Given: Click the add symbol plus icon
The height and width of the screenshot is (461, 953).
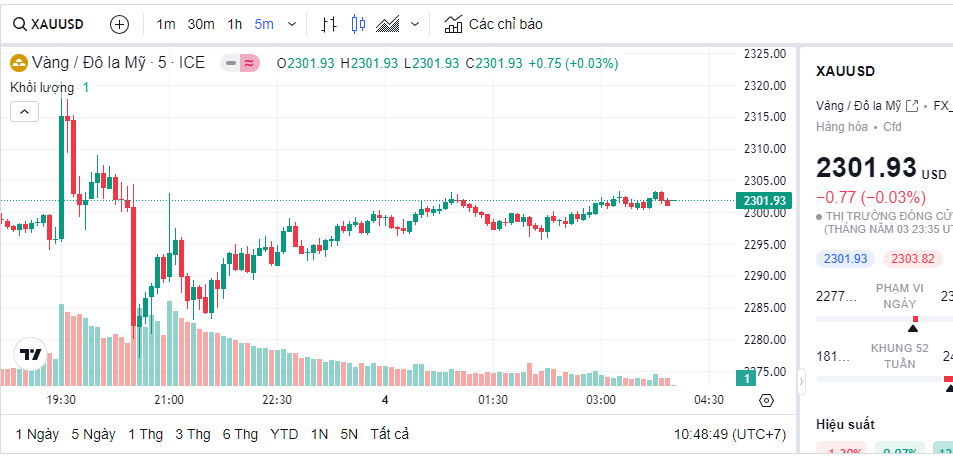Looking at the screenshot, I should [x=119, y=24].
